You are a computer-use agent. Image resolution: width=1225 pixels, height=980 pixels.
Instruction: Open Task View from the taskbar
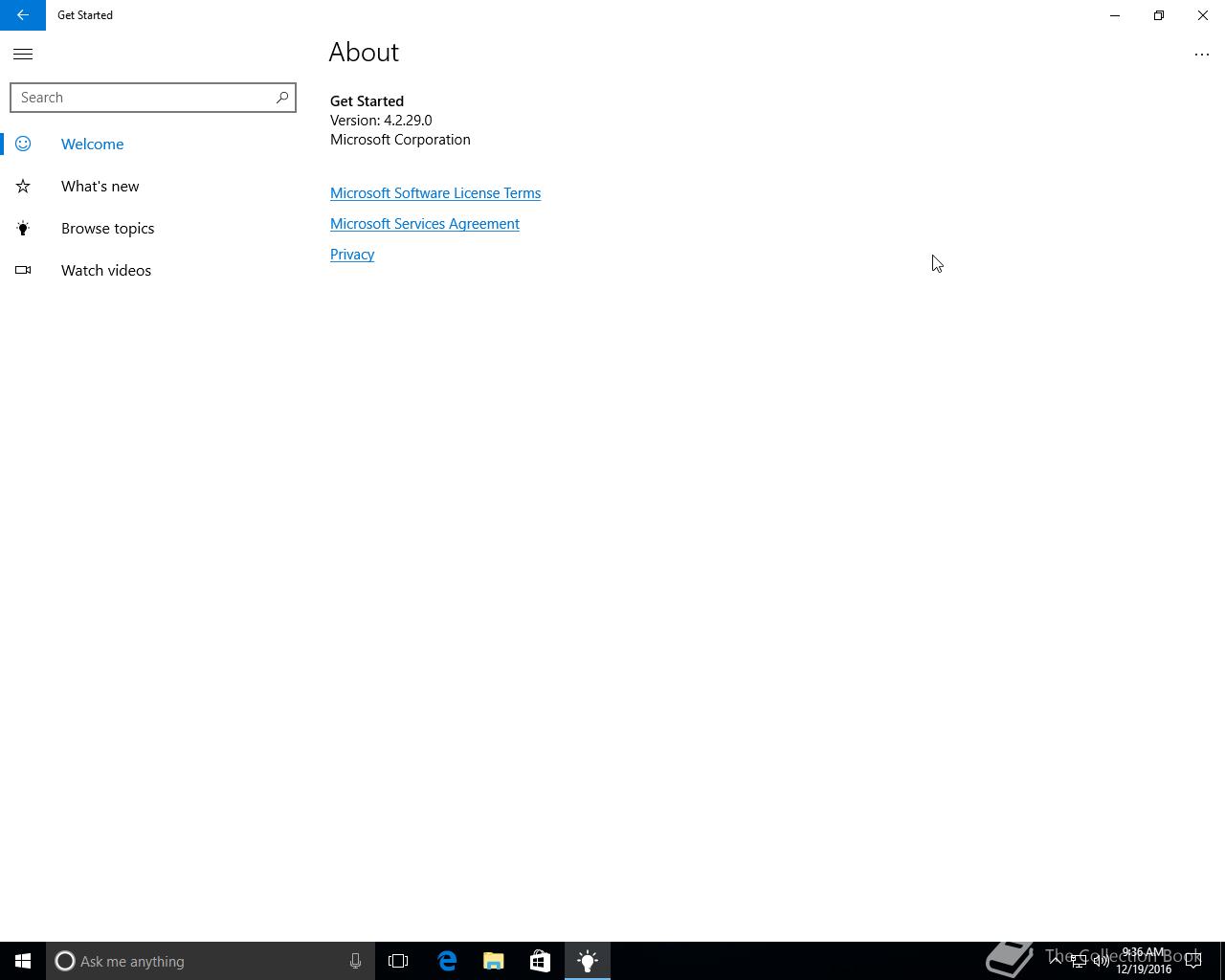(x=398, y=961)
